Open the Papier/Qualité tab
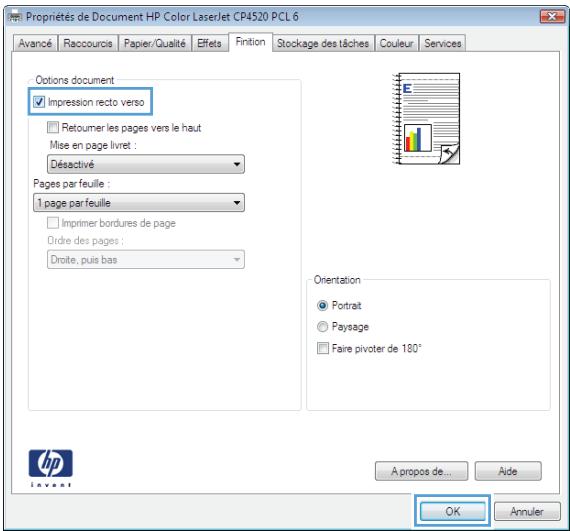Viewport: 570px width, 531px height. click(155, 43)
